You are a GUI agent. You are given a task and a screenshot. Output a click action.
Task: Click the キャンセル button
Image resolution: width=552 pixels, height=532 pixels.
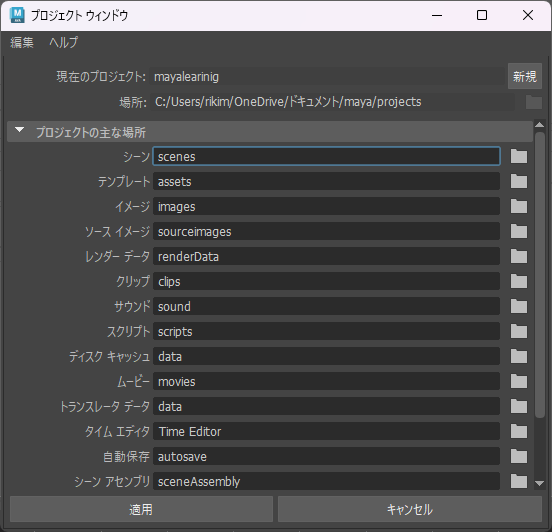pos(410,509)
